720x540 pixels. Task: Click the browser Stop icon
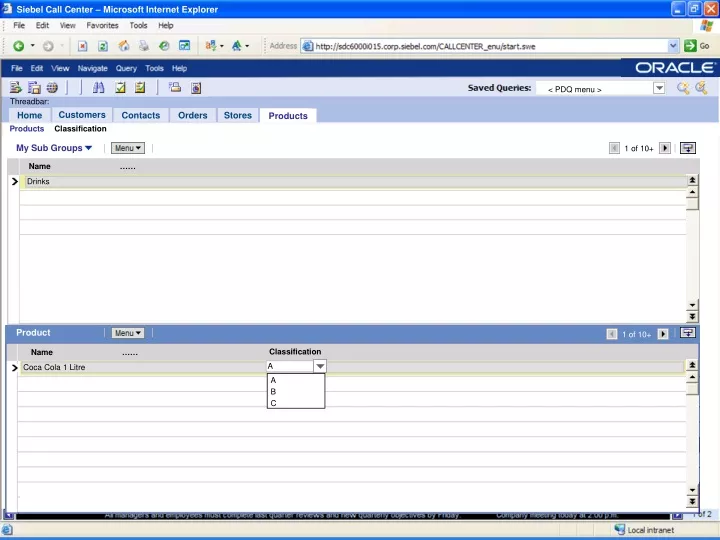pos(83,46)
